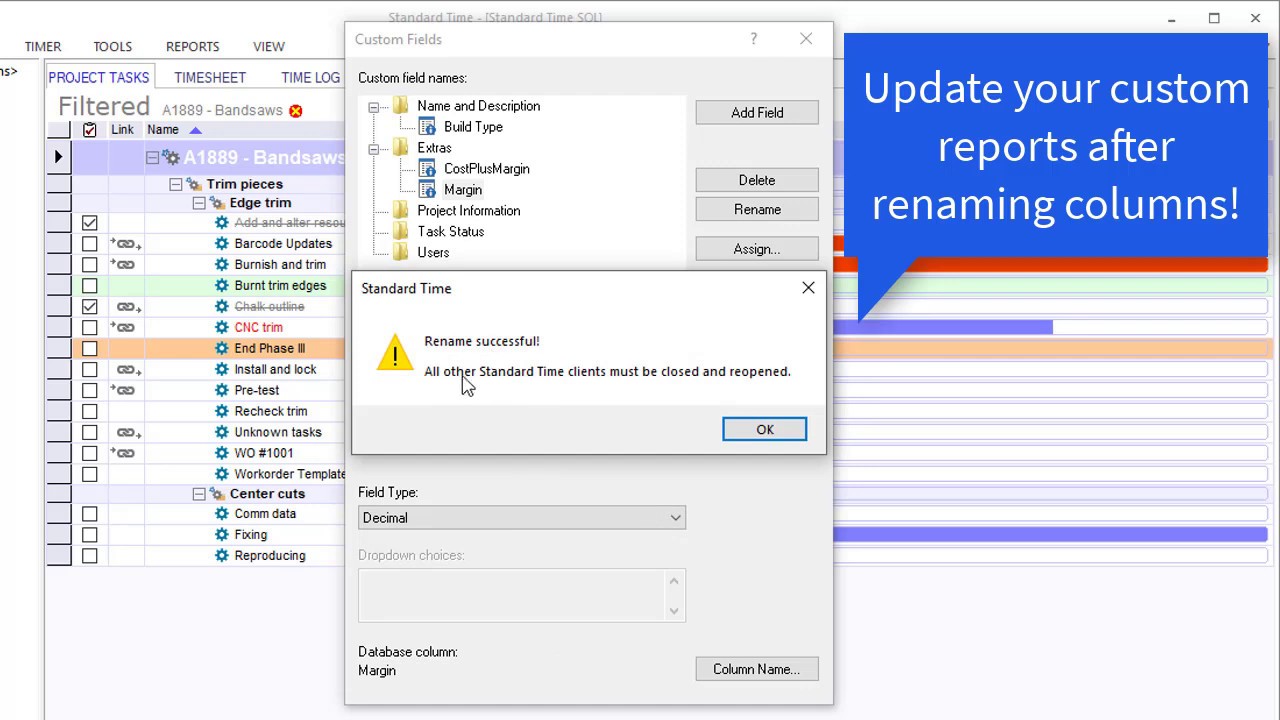Click the link icon in the WO #1001 row

[123, 454]
